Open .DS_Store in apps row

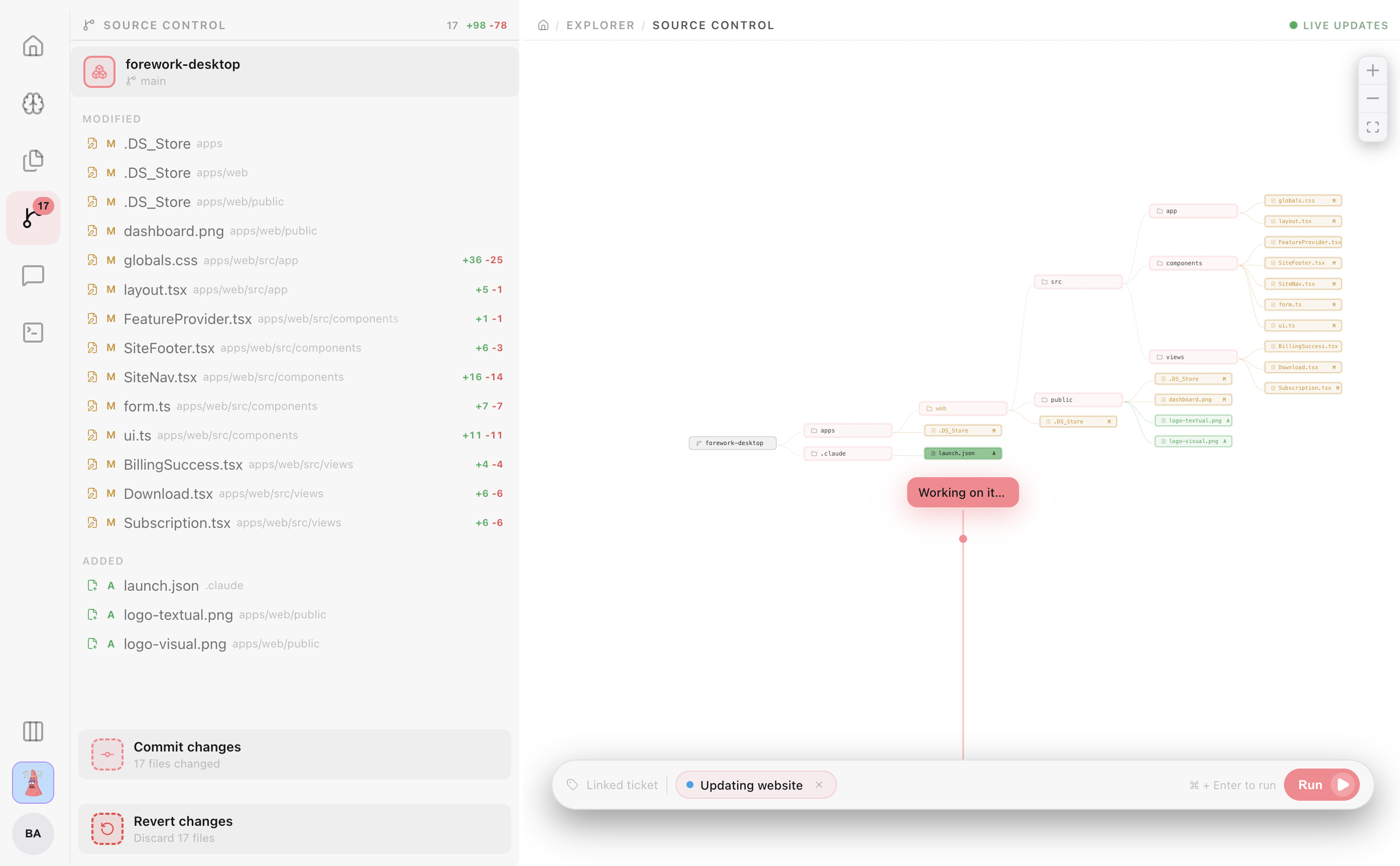(x=294, y=144)
